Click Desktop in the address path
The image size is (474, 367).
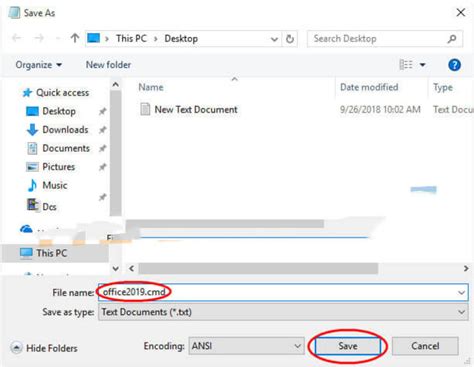click(181, 39)
